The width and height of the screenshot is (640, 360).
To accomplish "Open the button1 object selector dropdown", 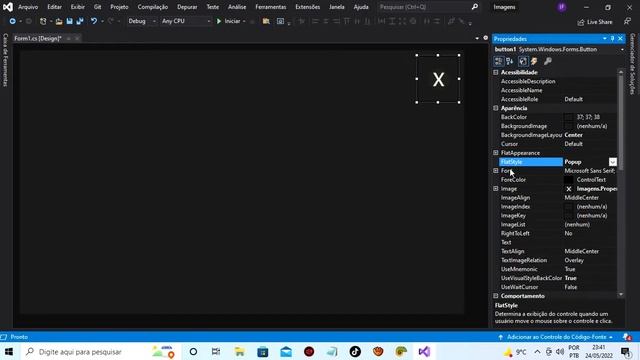I will point(622,50).
